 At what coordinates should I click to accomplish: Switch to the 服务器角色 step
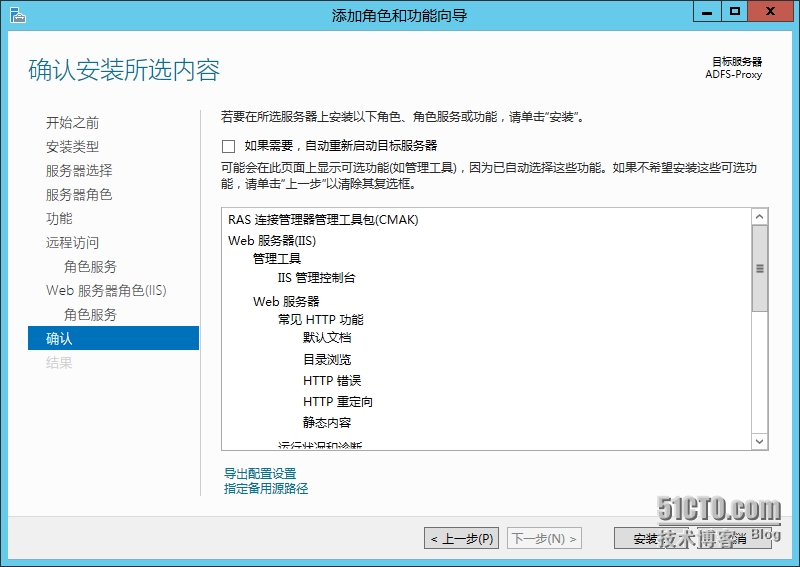tap(79, 195)
